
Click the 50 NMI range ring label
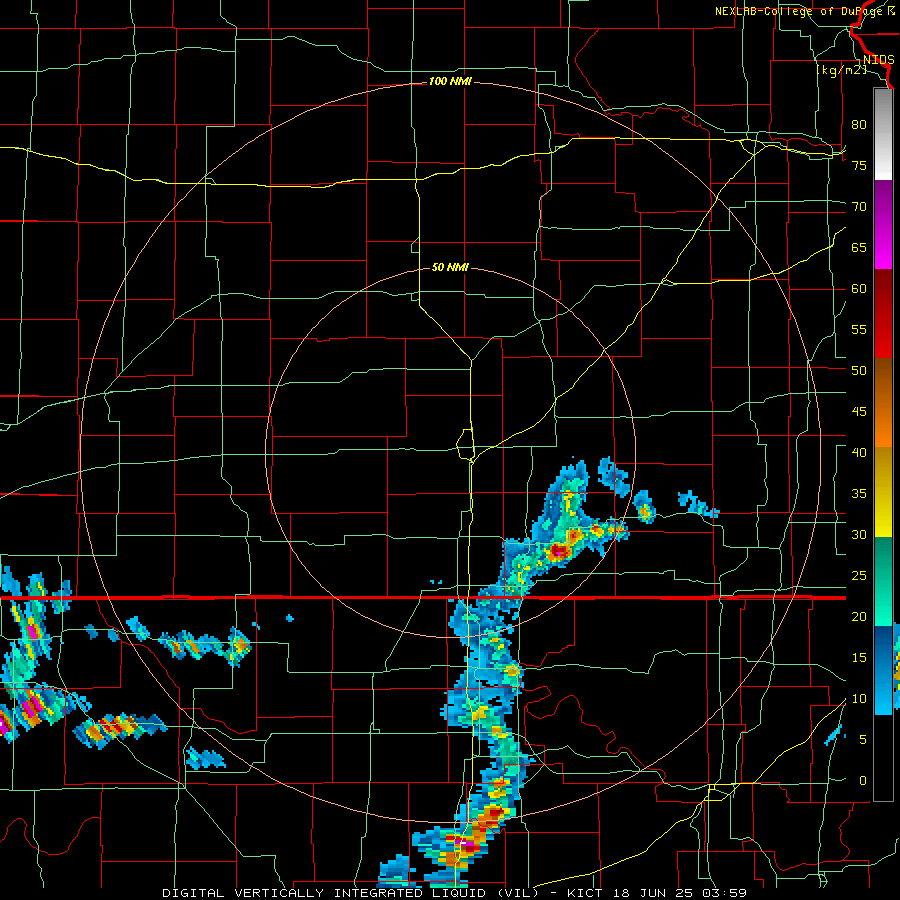[x=450, y=267]
